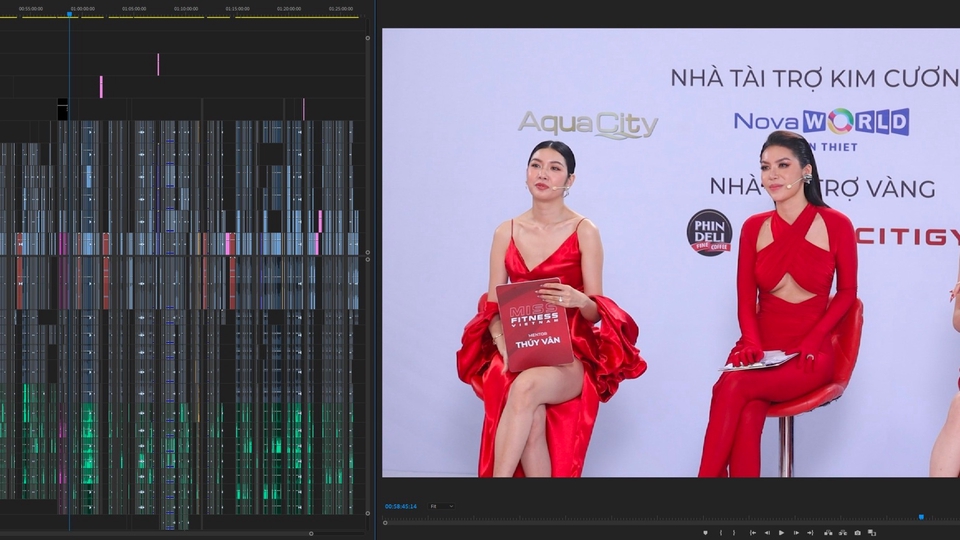Viewport: 960px width, 540px height.
Task: Click the Go to Out point button
Action: tap(811, 532)
